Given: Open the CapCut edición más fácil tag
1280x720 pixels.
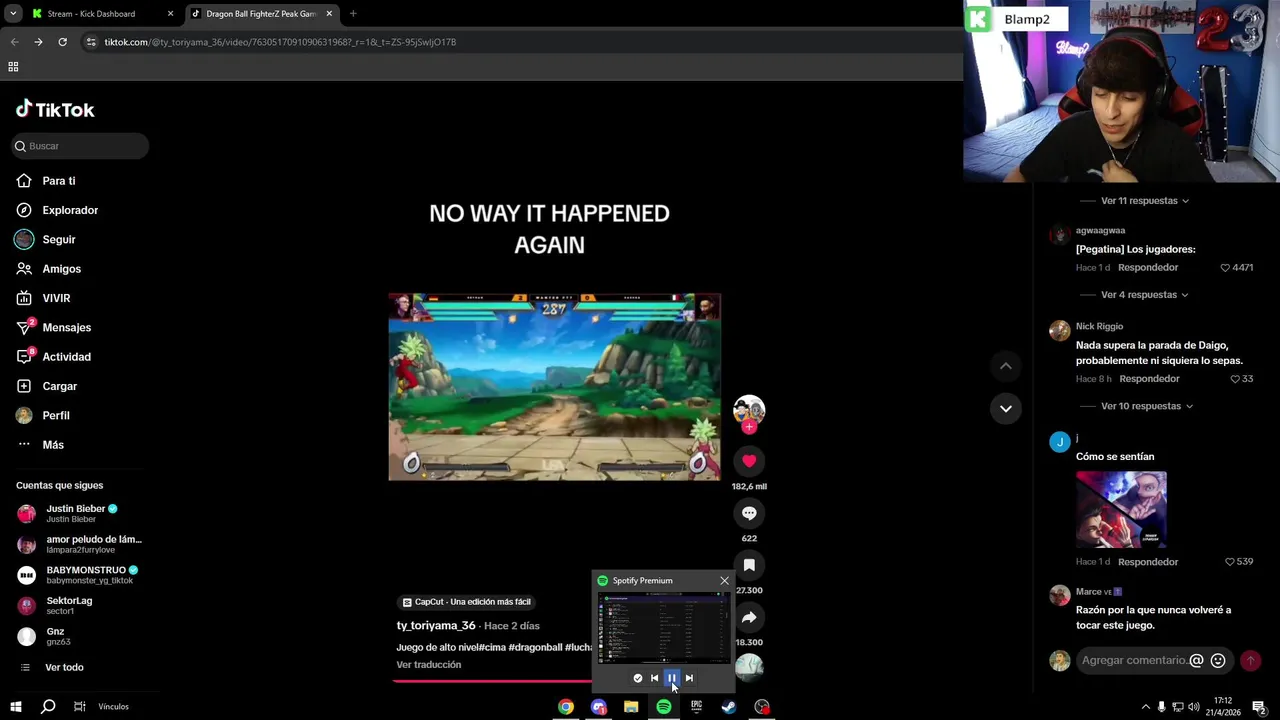Looking at the screenshot, I should [x=466, y=602].
